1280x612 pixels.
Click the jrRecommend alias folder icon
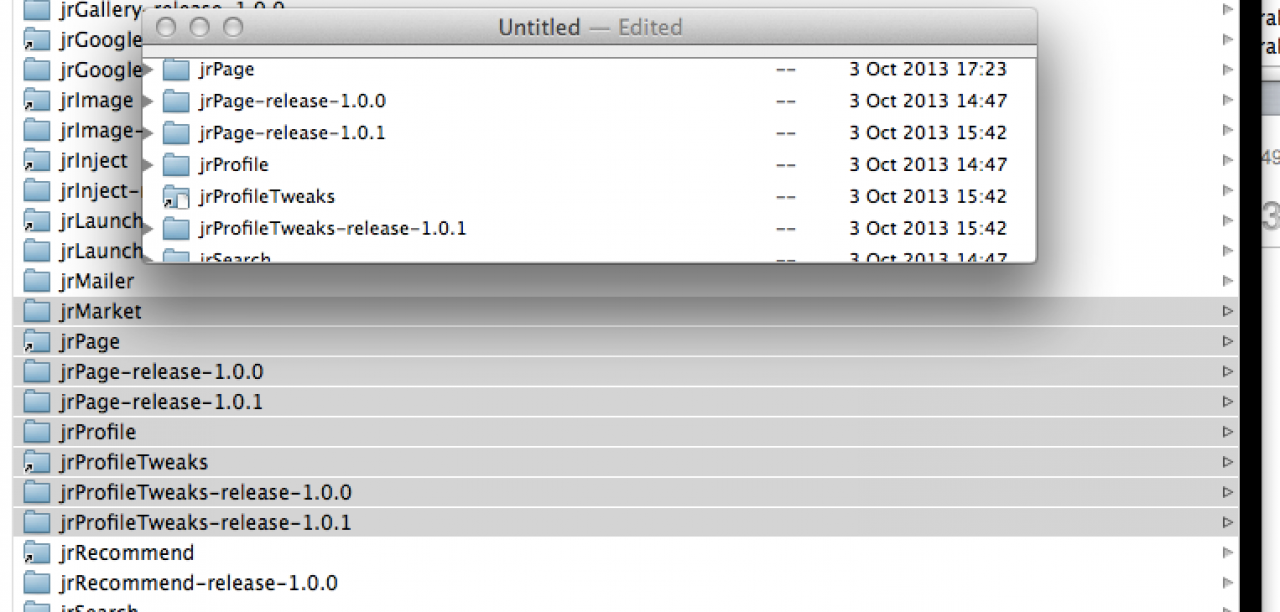(x=36, y=553)
